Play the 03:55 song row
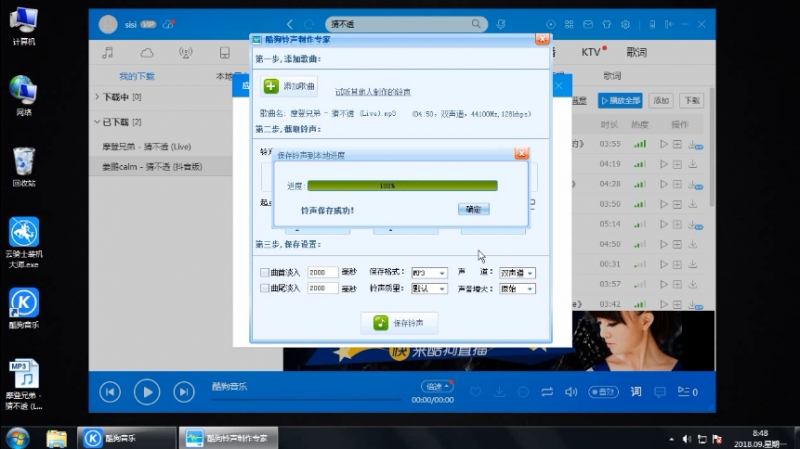 coord(663,144)
